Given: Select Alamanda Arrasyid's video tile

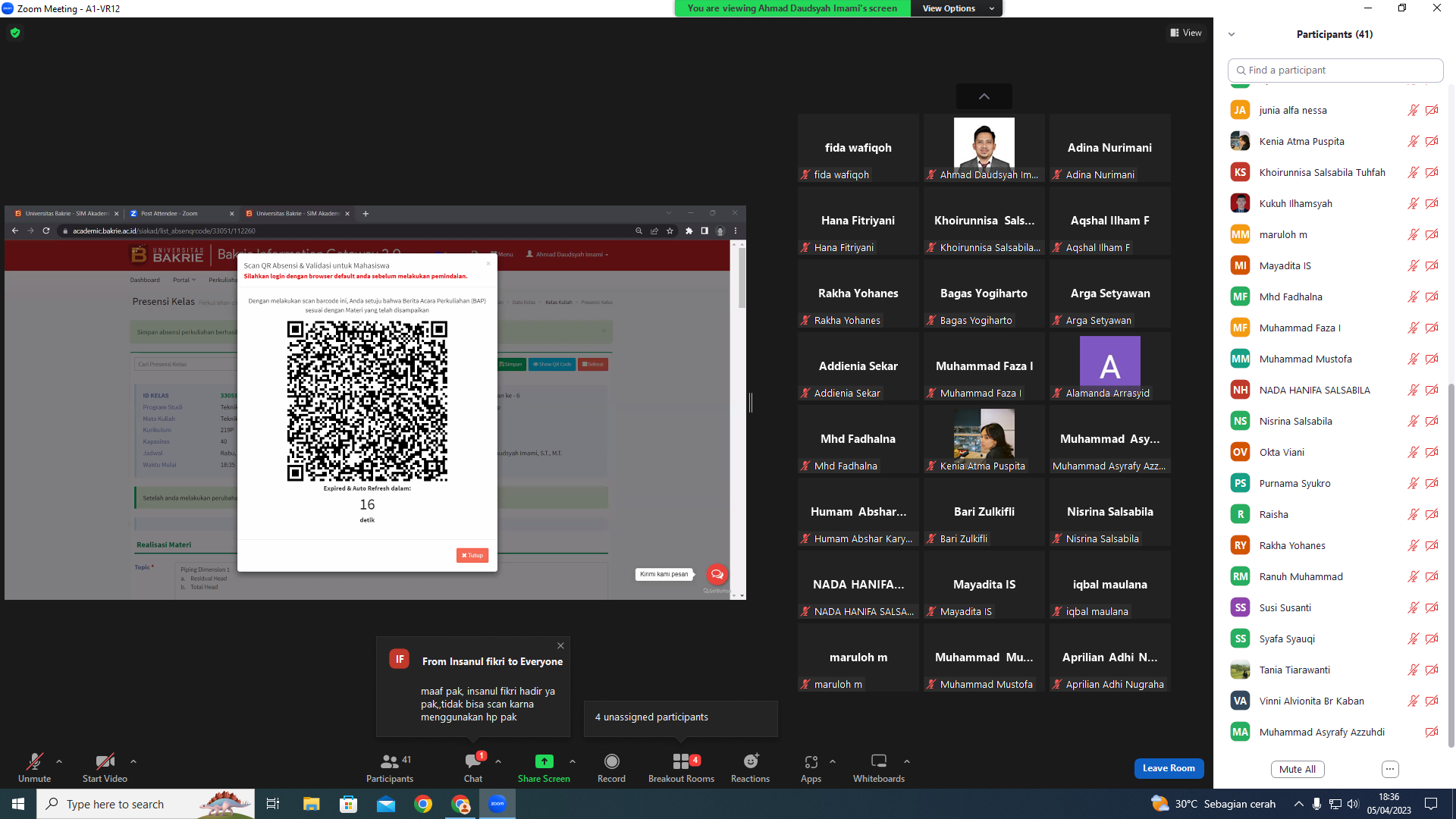Looking at the screenshot, I should click(1110, 366).
